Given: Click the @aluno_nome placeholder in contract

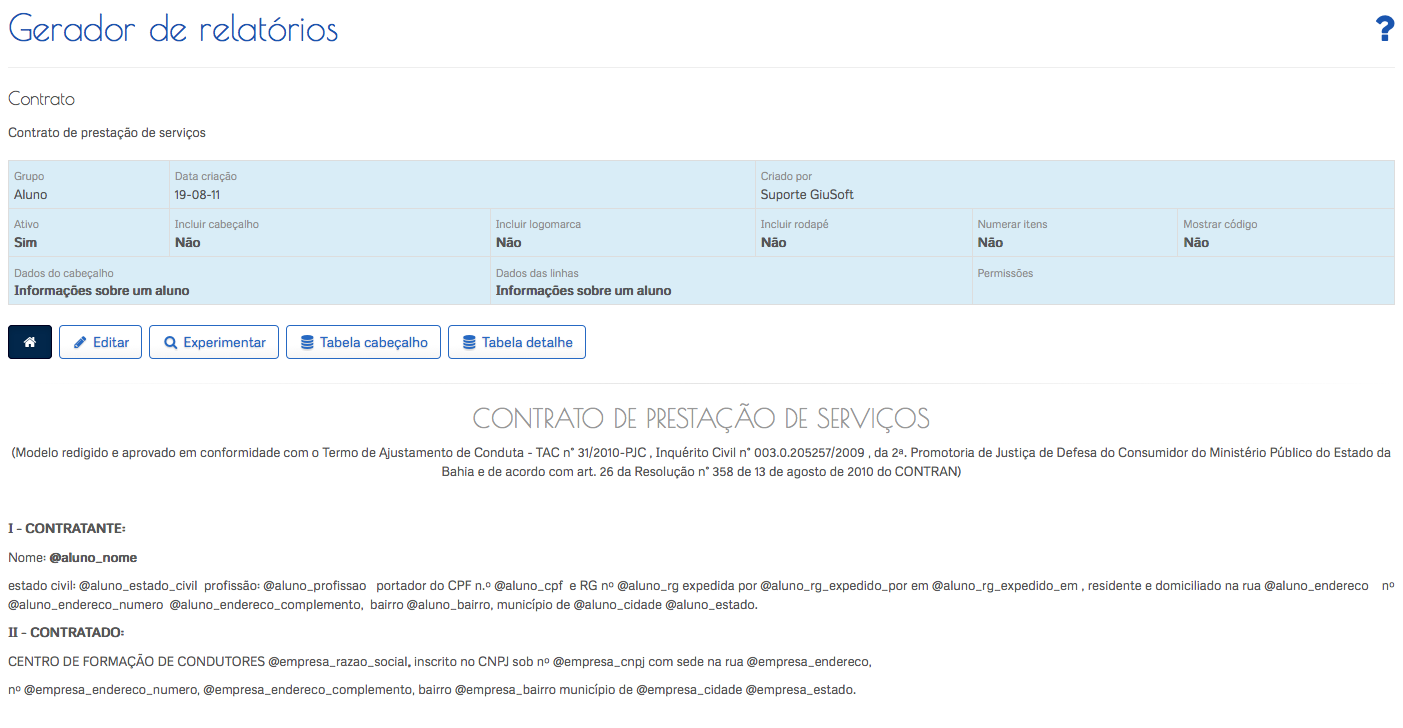Looking at the screenshot, I should pos(93,557).
